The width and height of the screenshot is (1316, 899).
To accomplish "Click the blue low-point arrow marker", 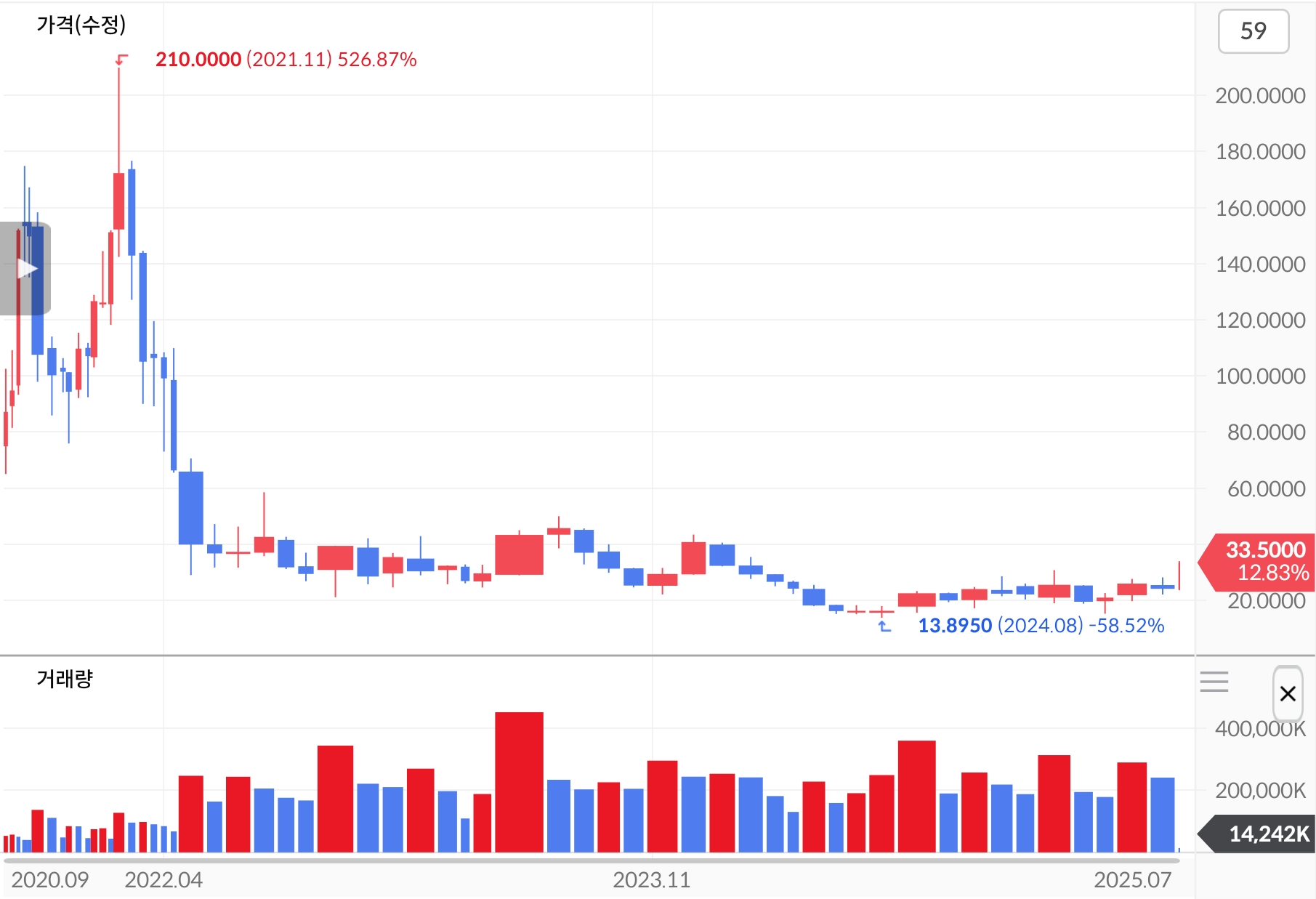I will coord(884,626).
